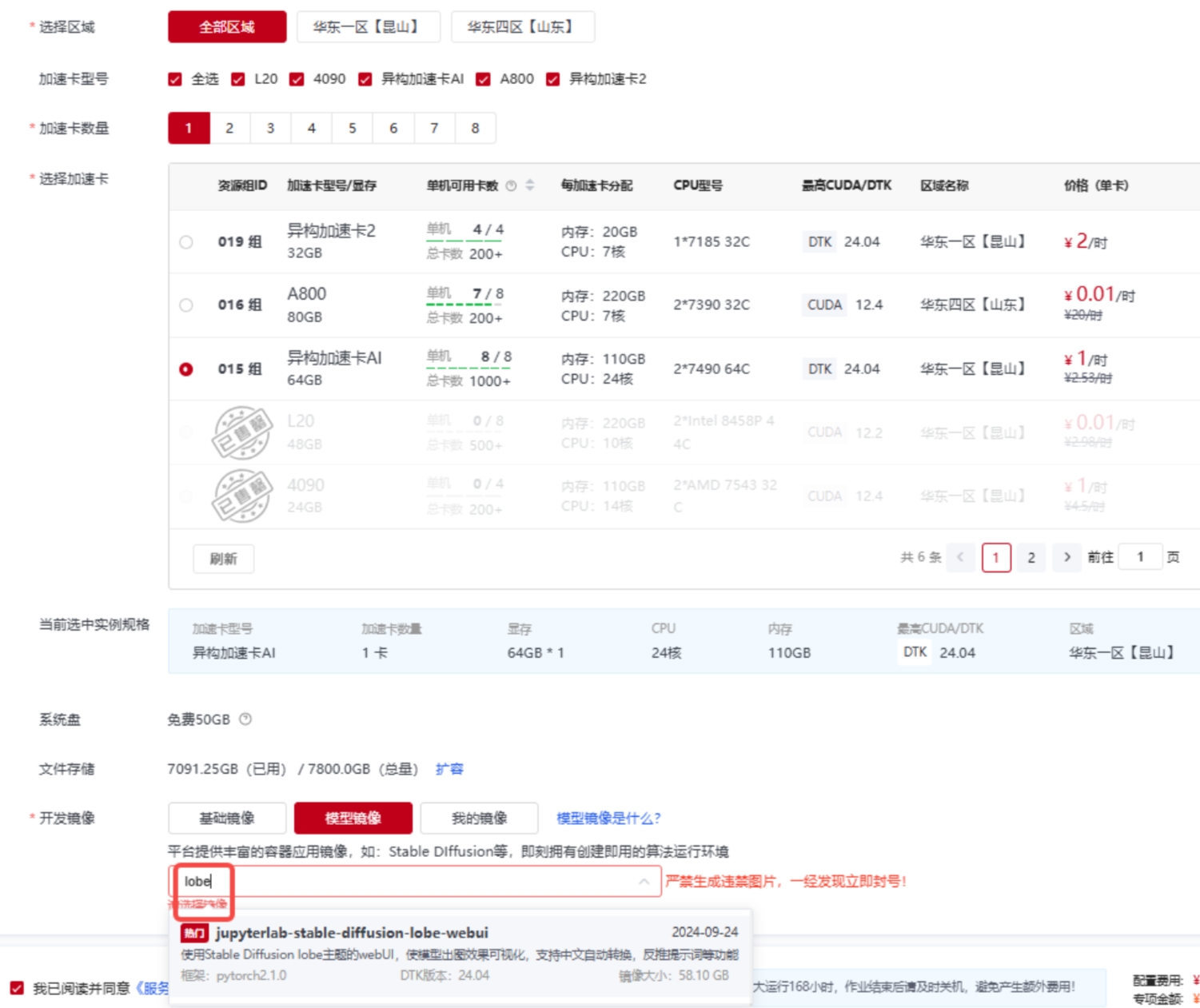Go to next page with right arrow
Screen dimensions: 1200x1008
pyautogui.click(x=1066, y=557)
